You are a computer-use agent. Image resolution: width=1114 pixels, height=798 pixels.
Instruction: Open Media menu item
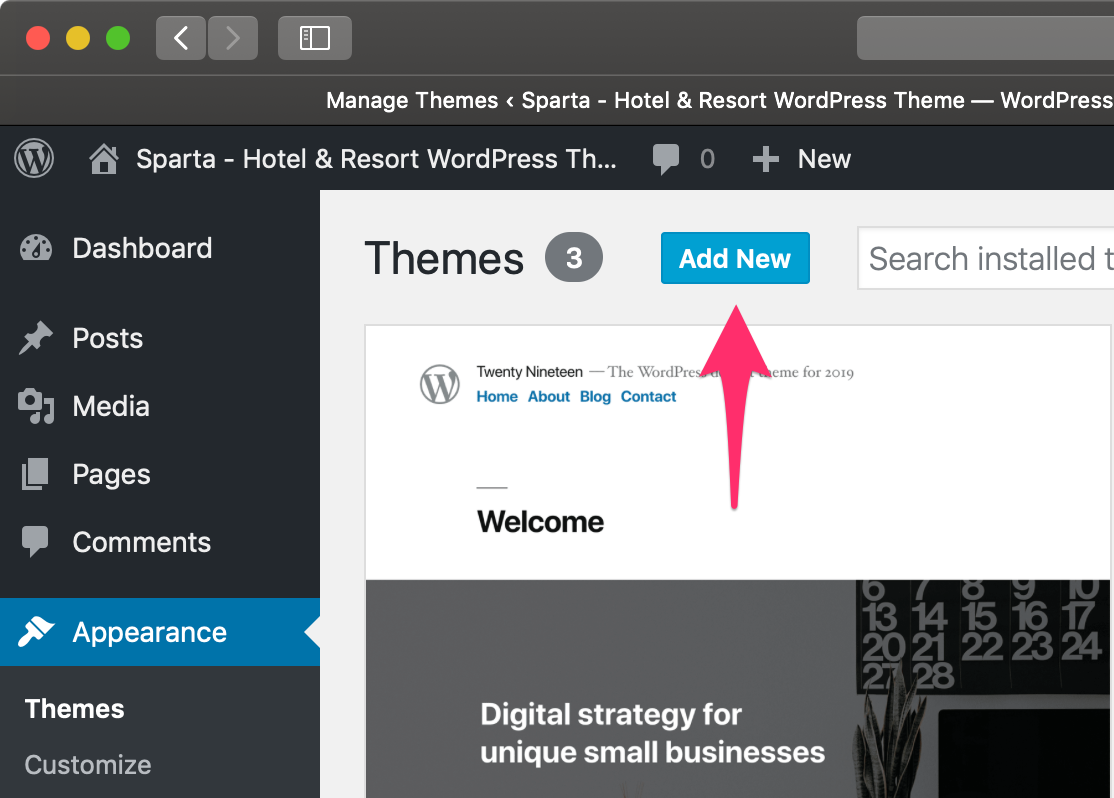click(160, 406)
